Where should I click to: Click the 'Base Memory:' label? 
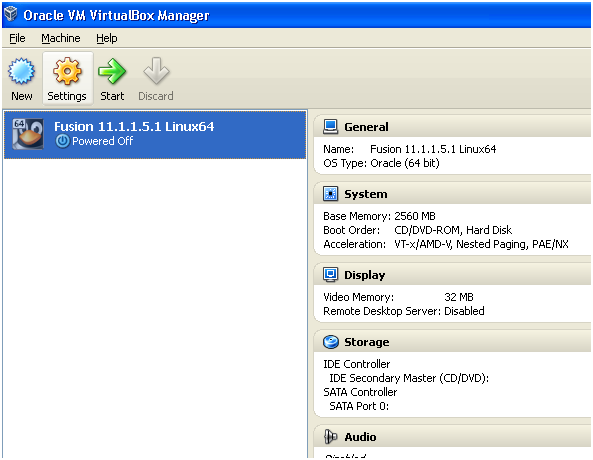tap(357, 216)
